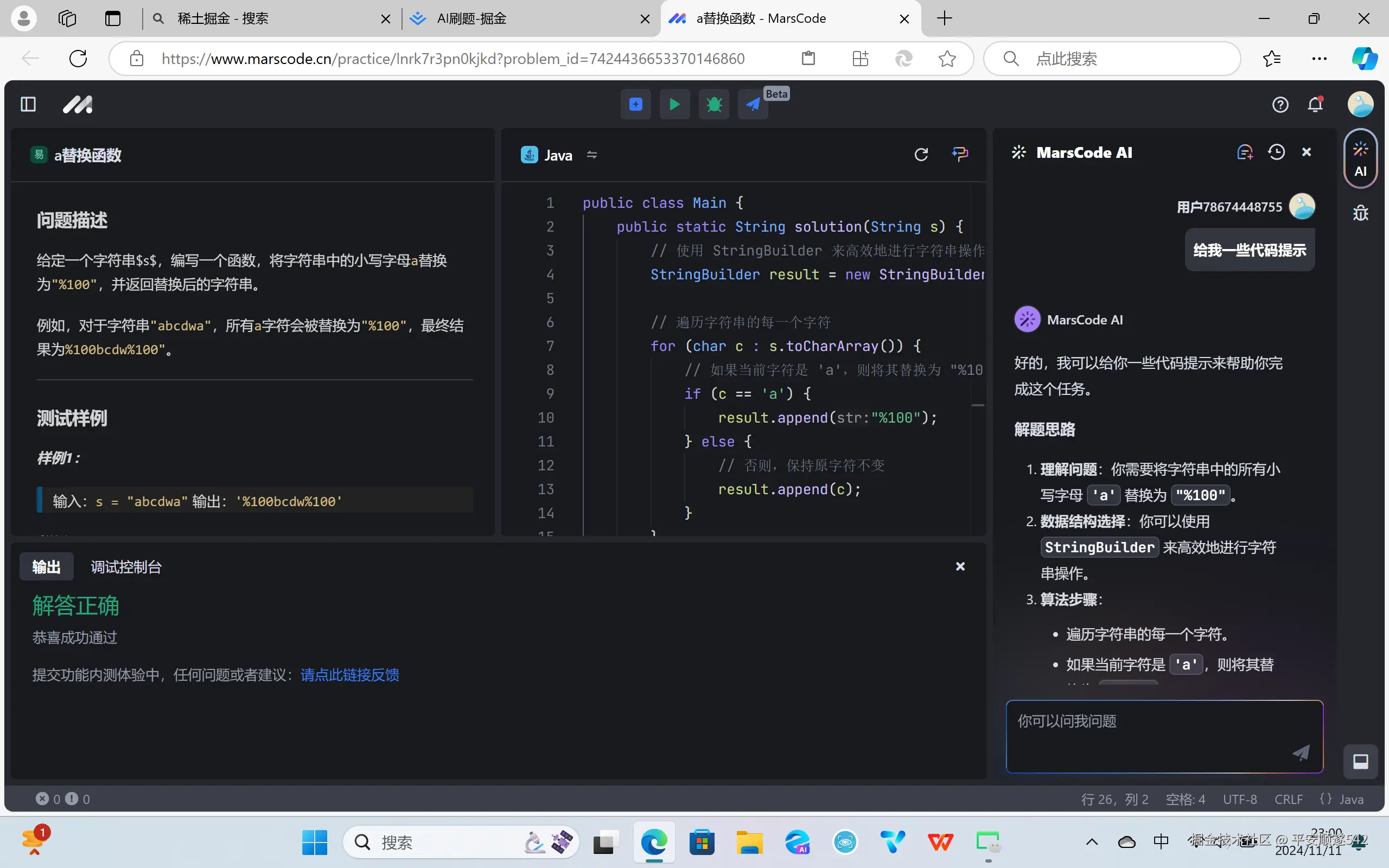Switch language using the Java selector
This screenshot has width=1389, height=868.
[x=558, y=155]
